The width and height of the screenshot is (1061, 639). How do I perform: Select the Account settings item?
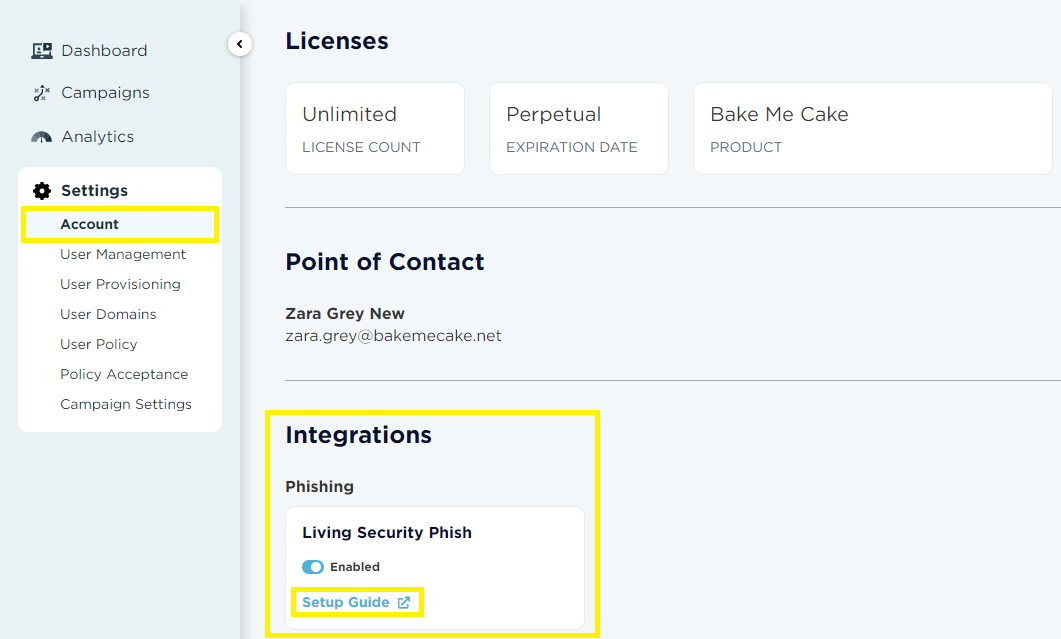coord(90,225)
